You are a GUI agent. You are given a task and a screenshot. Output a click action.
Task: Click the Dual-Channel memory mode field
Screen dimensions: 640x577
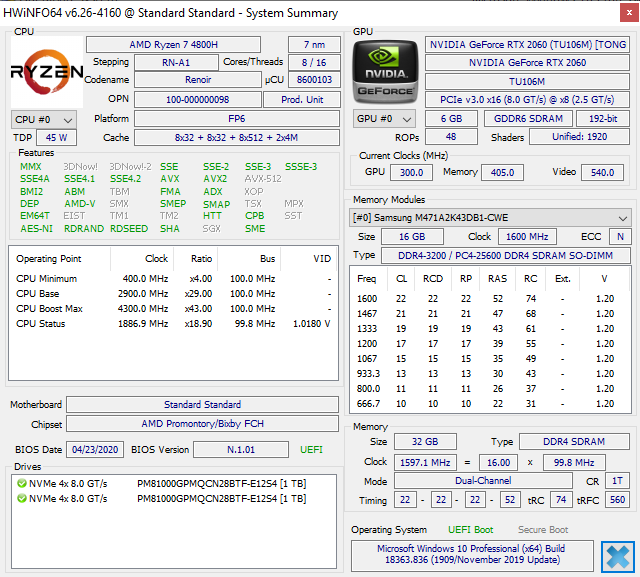[483, 481]
